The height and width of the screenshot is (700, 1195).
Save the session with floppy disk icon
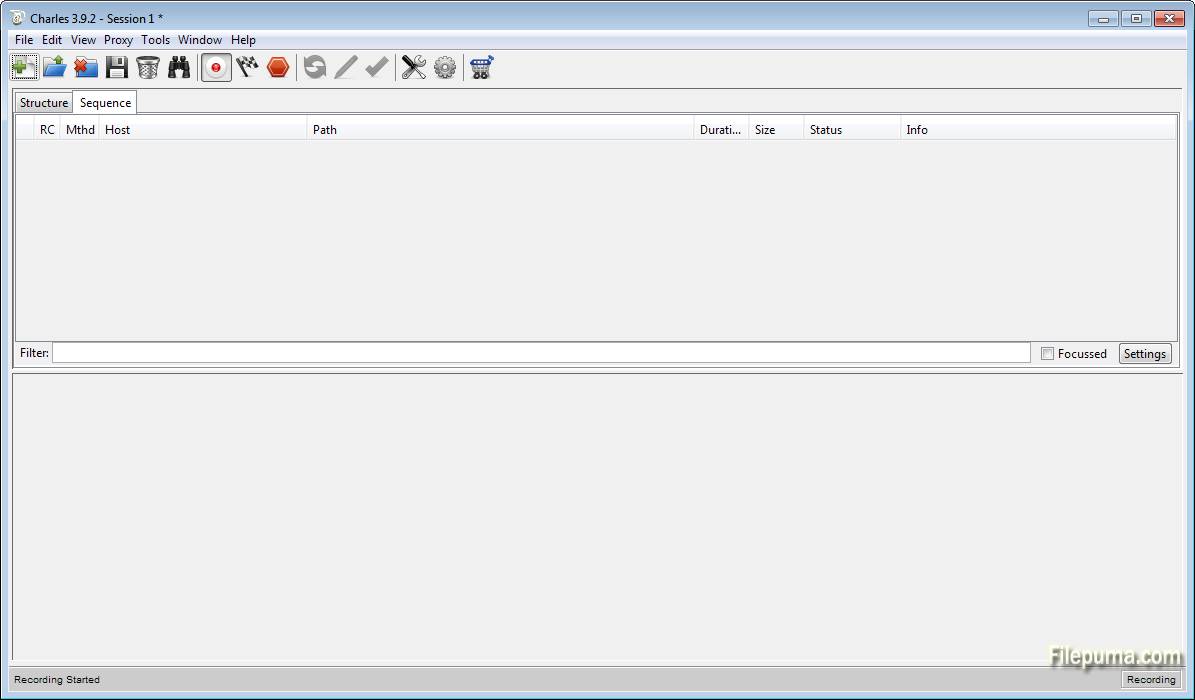115,67
